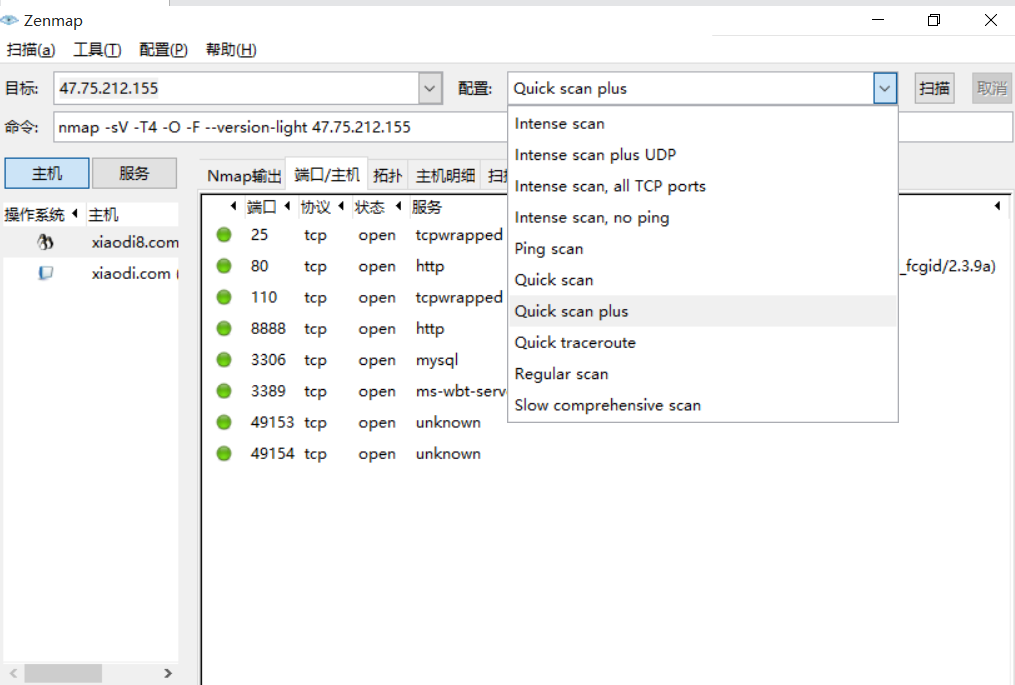1015x685 pixels.
Task: Choose Quick scan profile
Action: 703,280
